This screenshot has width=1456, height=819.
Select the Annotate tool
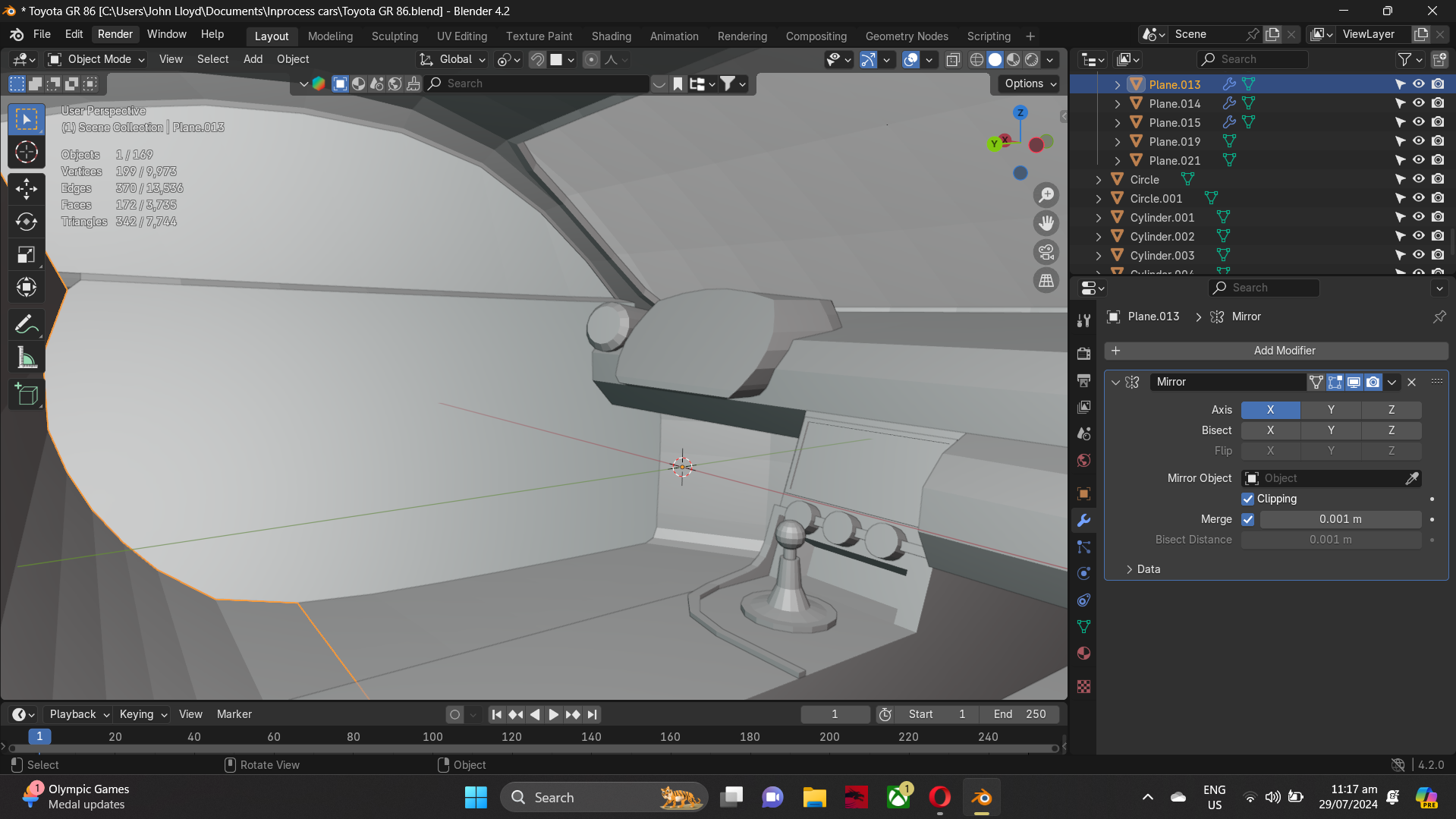coord(27,325)
